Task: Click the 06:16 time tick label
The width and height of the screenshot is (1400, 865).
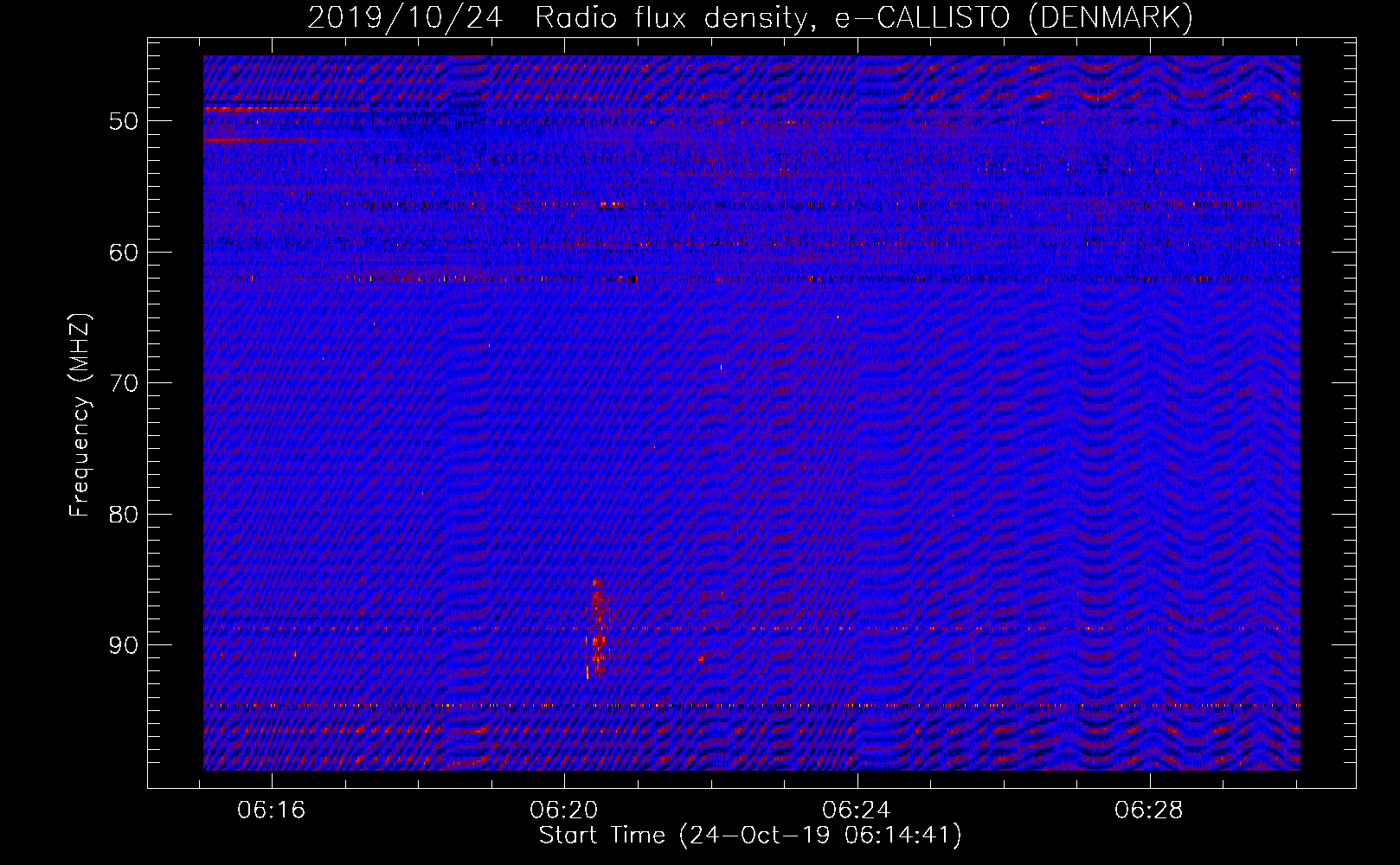Action: (x=272, y=811)
